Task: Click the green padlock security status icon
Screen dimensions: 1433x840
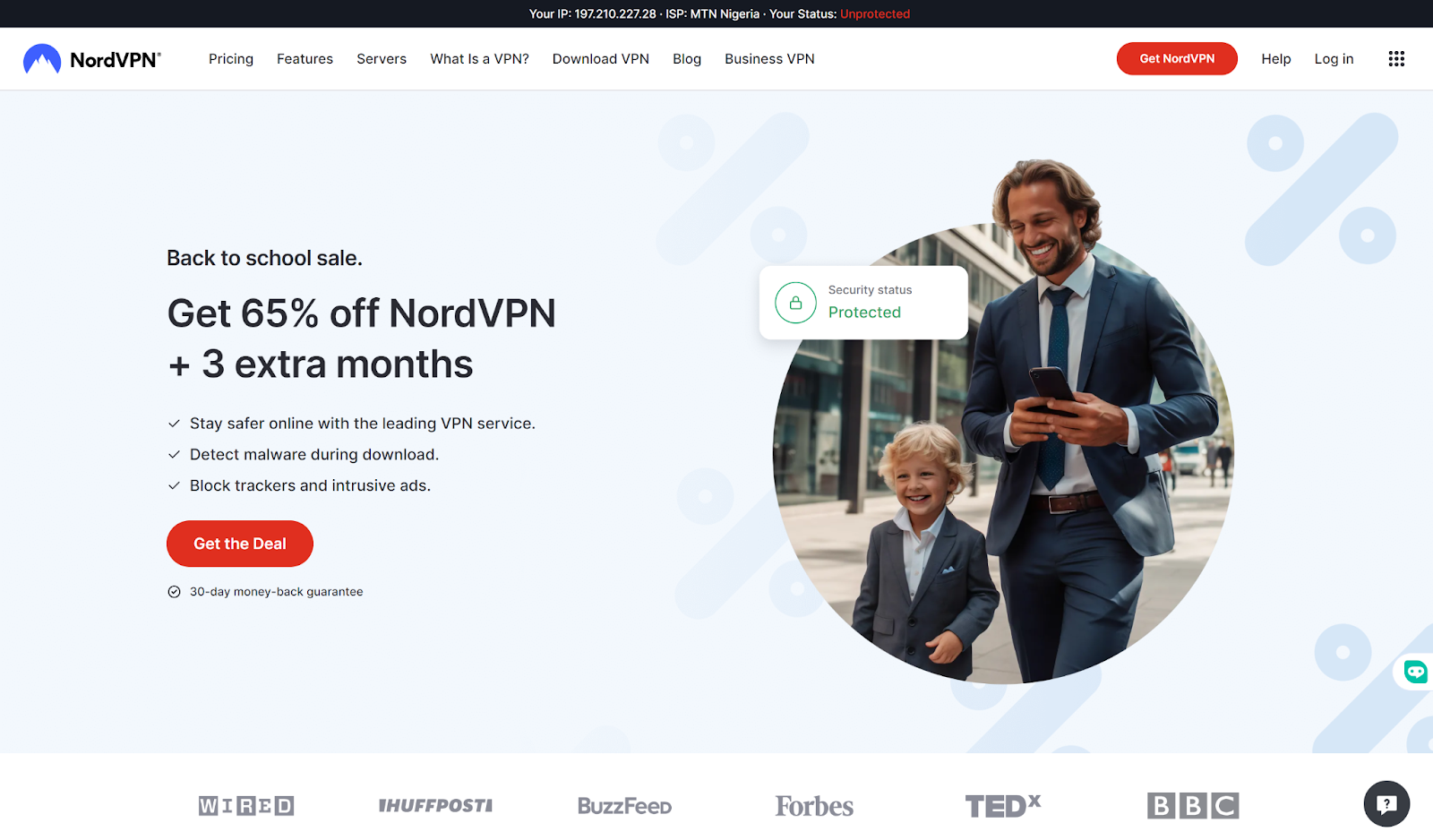Action: click(x=795, y=303)
